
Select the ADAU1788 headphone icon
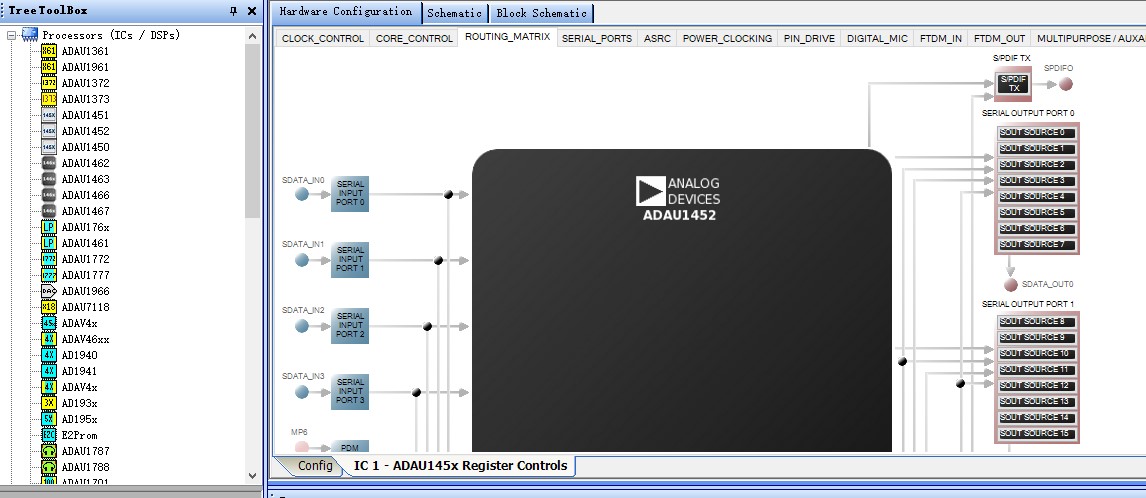tap(49, 467)
